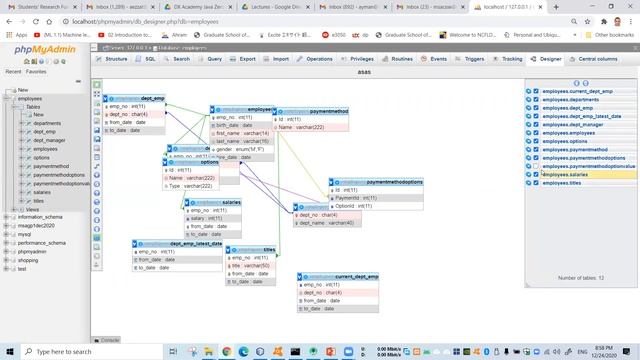The height and width of the screenshot is (360, 640).
Task: Uncheck employees.titles checkbox
Action: click(x=536, y=183)
